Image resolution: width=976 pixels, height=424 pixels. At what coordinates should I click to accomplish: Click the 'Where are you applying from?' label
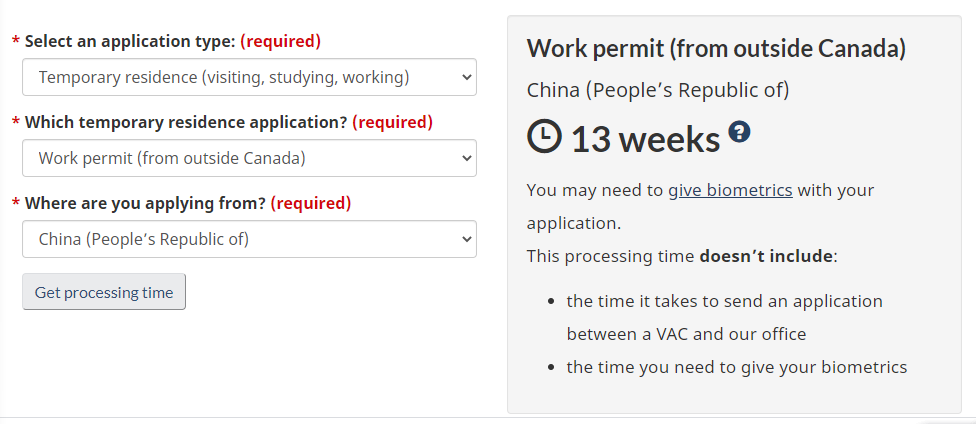tap(145, 203)
